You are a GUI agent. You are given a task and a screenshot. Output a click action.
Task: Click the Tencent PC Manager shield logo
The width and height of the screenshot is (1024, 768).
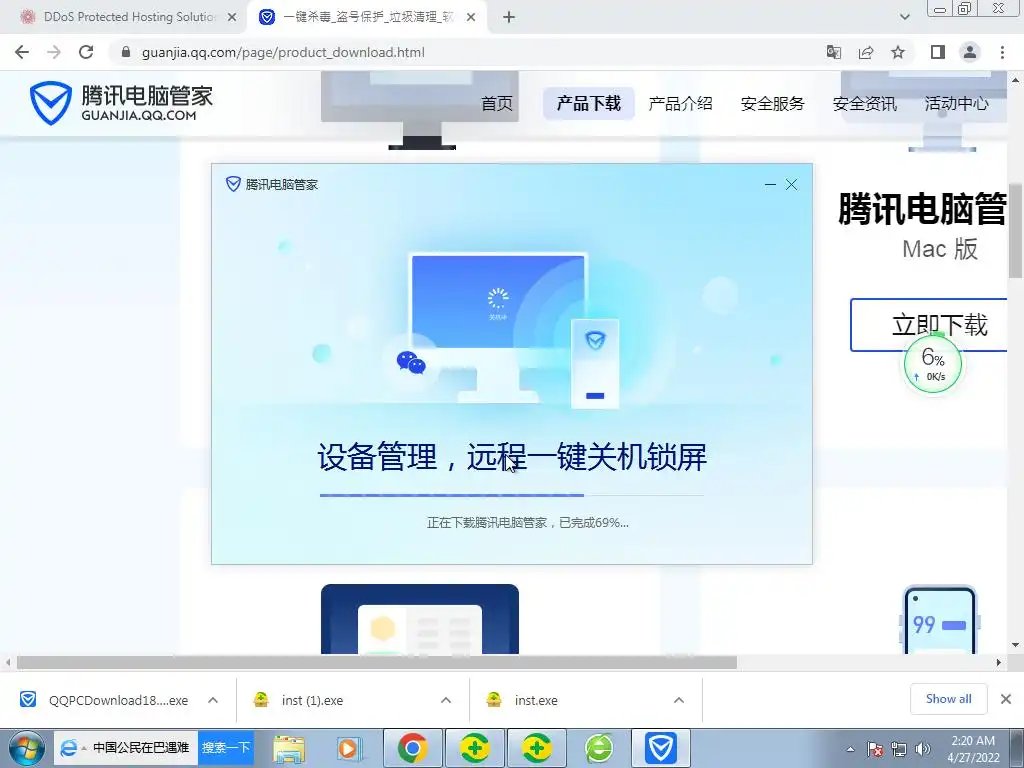point(50,103)
